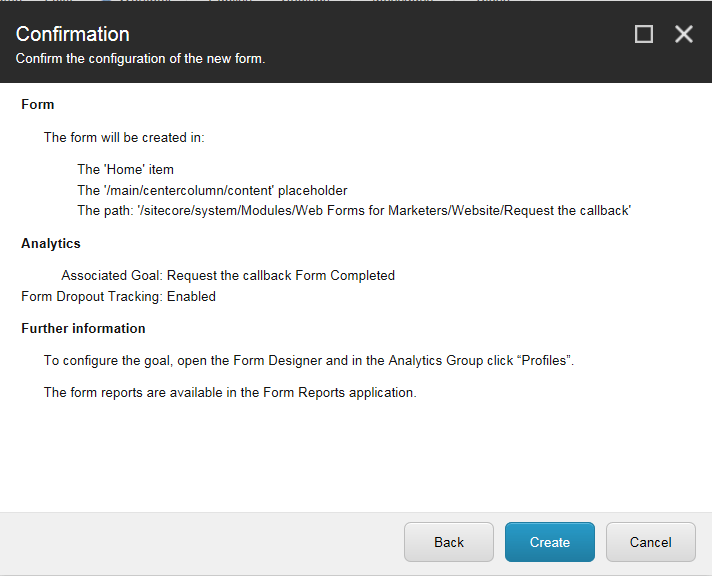The image size is (712, 576).
Task: Click the Form Reports application sentence
Action: pyautogui.click(x=230, y=392)
